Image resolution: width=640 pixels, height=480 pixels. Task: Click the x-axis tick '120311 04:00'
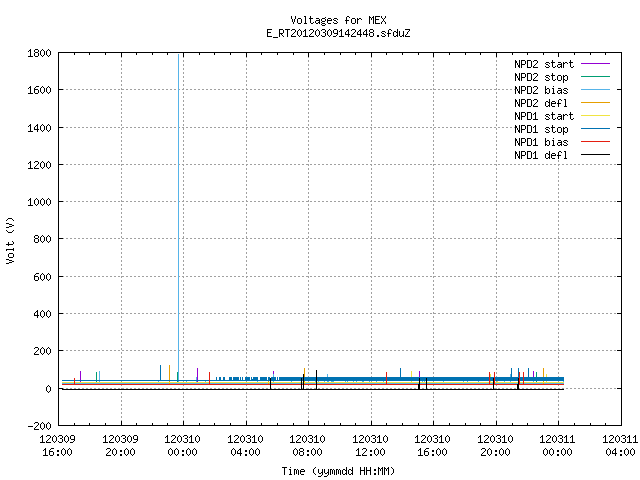click(620, 446)
